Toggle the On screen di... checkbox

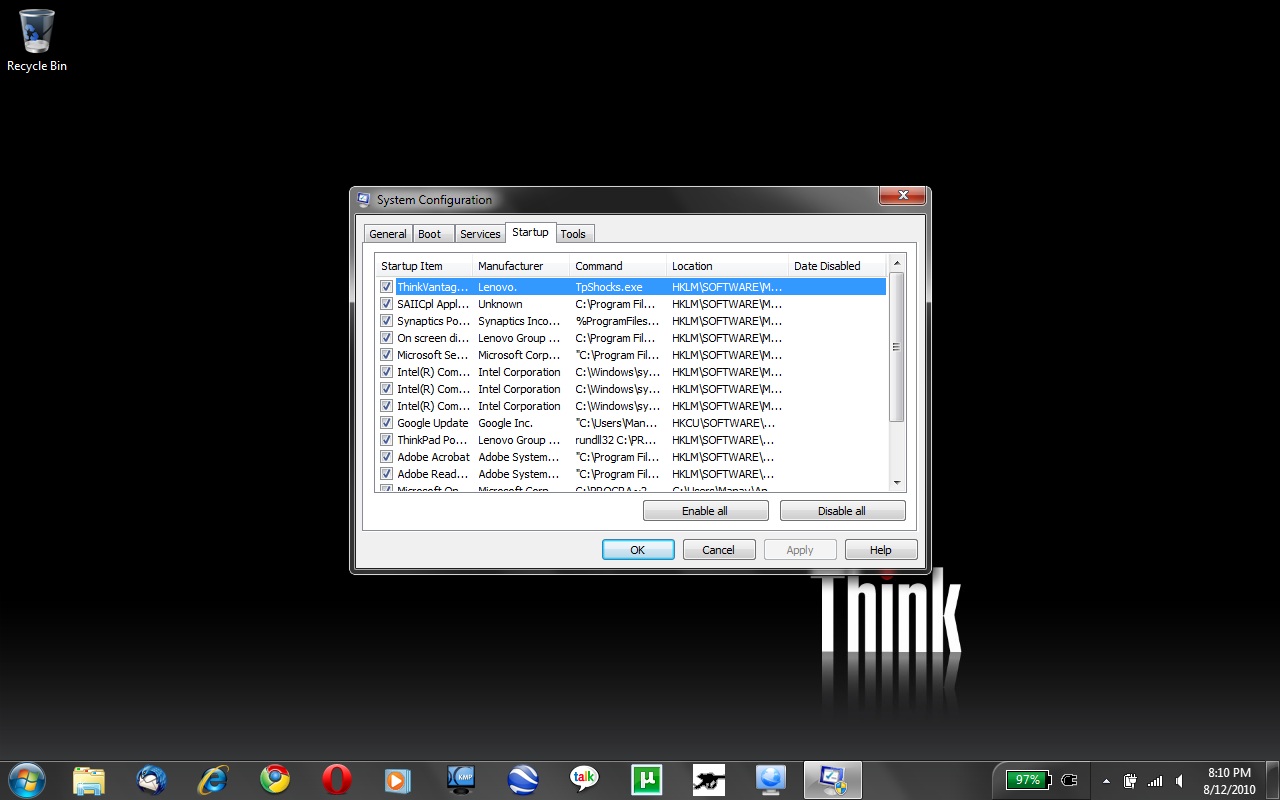click(386, 338)
